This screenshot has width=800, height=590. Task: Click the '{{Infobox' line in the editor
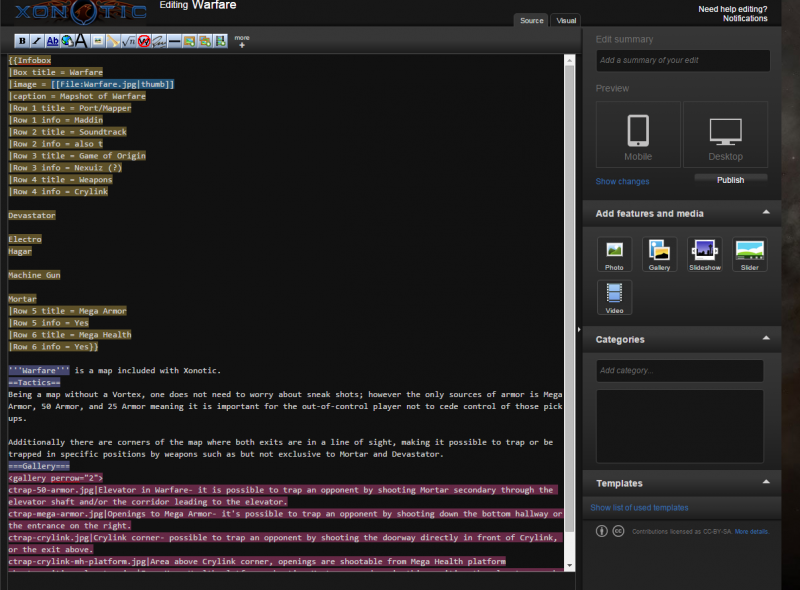30,60
